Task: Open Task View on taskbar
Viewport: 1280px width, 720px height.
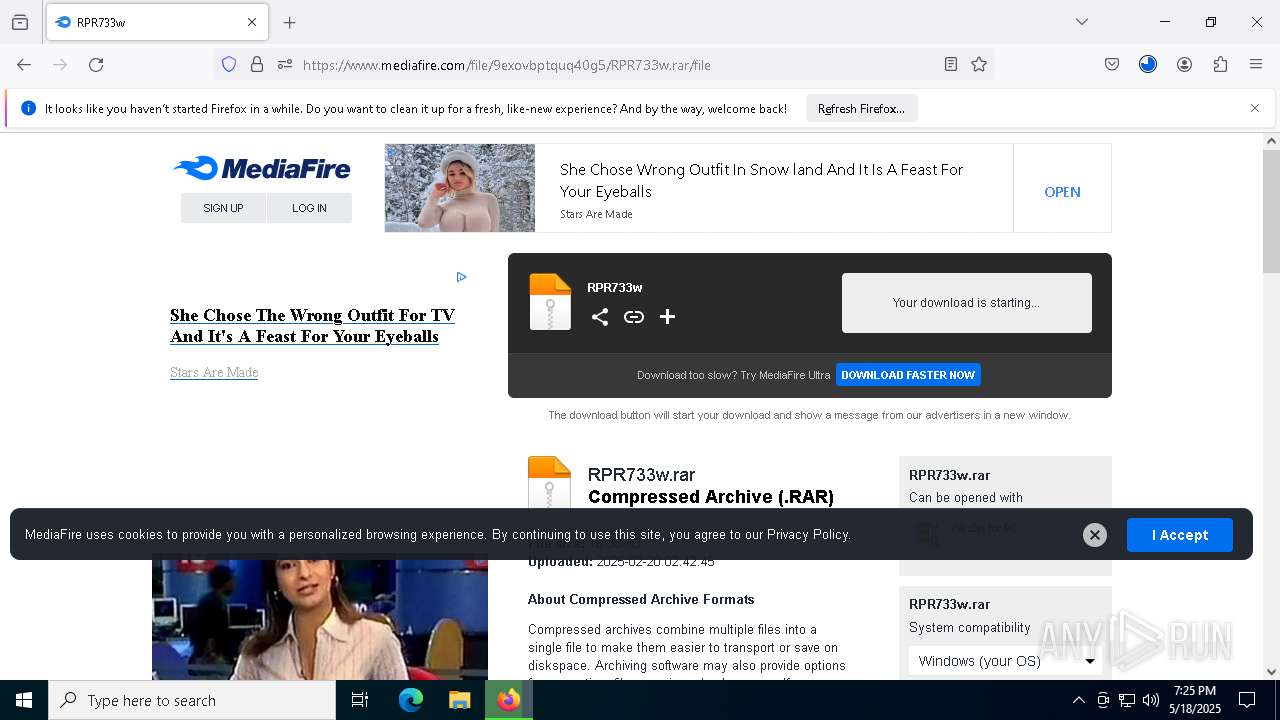Action: click(x=360, y=700)
